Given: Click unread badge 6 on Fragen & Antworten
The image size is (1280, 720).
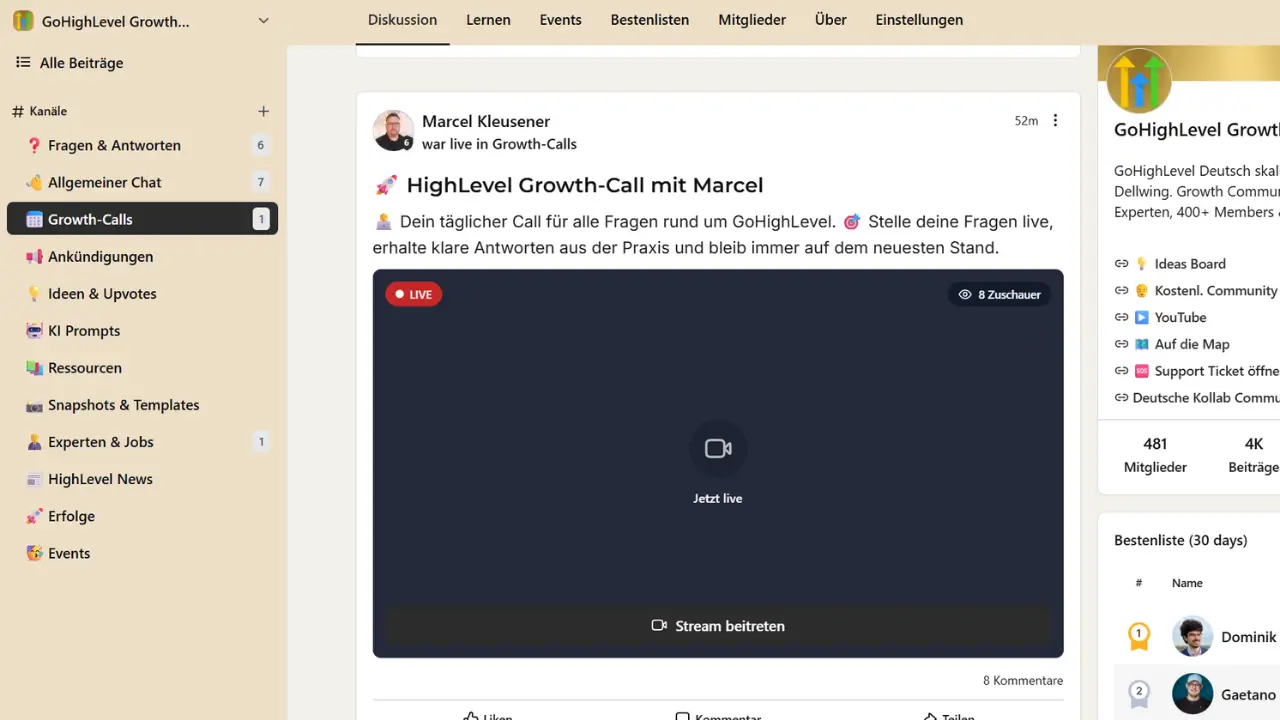Looking at the screenshot, I should tap(261, 145).
